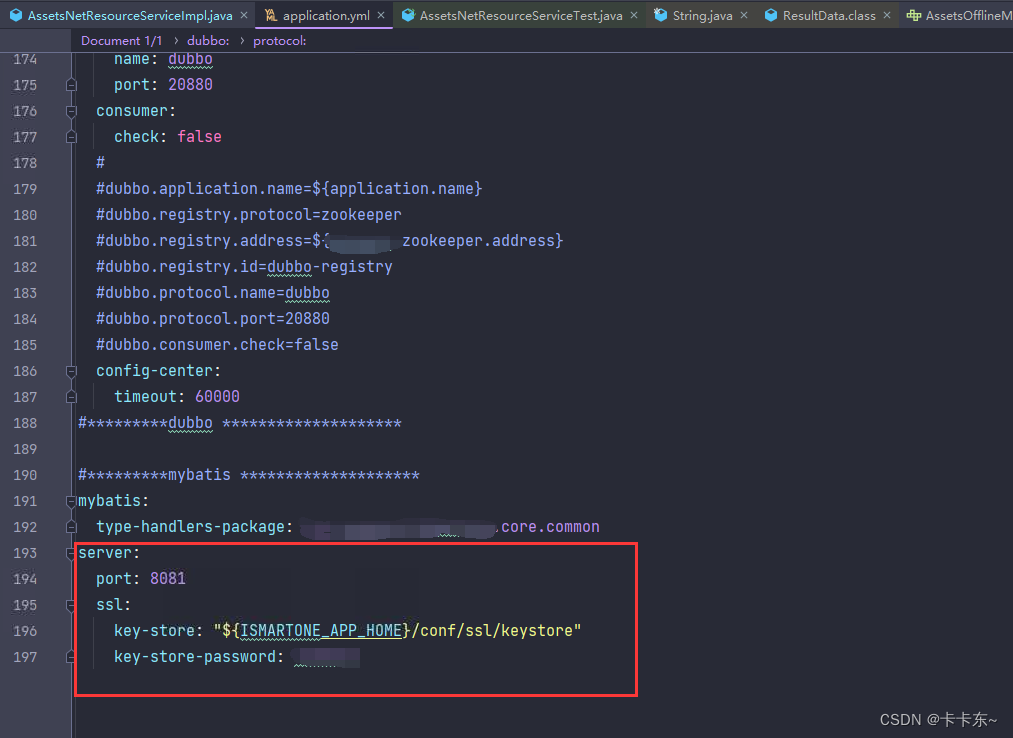Click 'false' value on check line
This screenshot has height=738, width=1013.
(x=200, y=136)
